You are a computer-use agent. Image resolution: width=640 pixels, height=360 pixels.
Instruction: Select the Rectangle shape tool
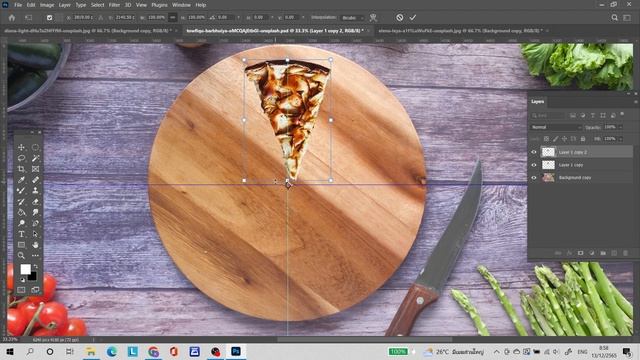pyautogui.click(x=21, y=245)
